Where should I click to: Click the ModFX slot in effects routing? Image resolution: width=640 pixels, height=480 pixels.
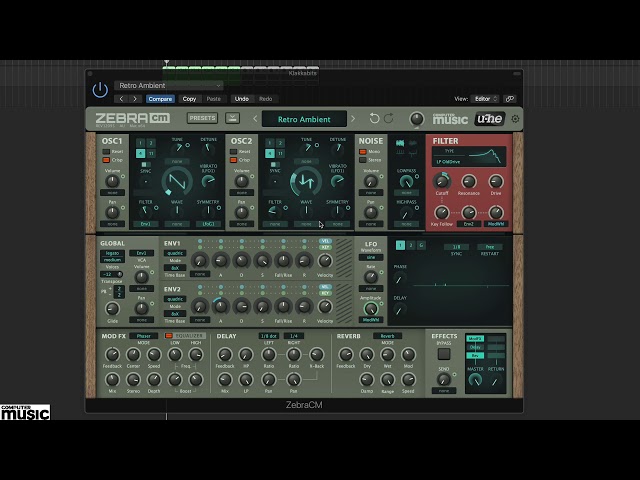coord(475,339)
